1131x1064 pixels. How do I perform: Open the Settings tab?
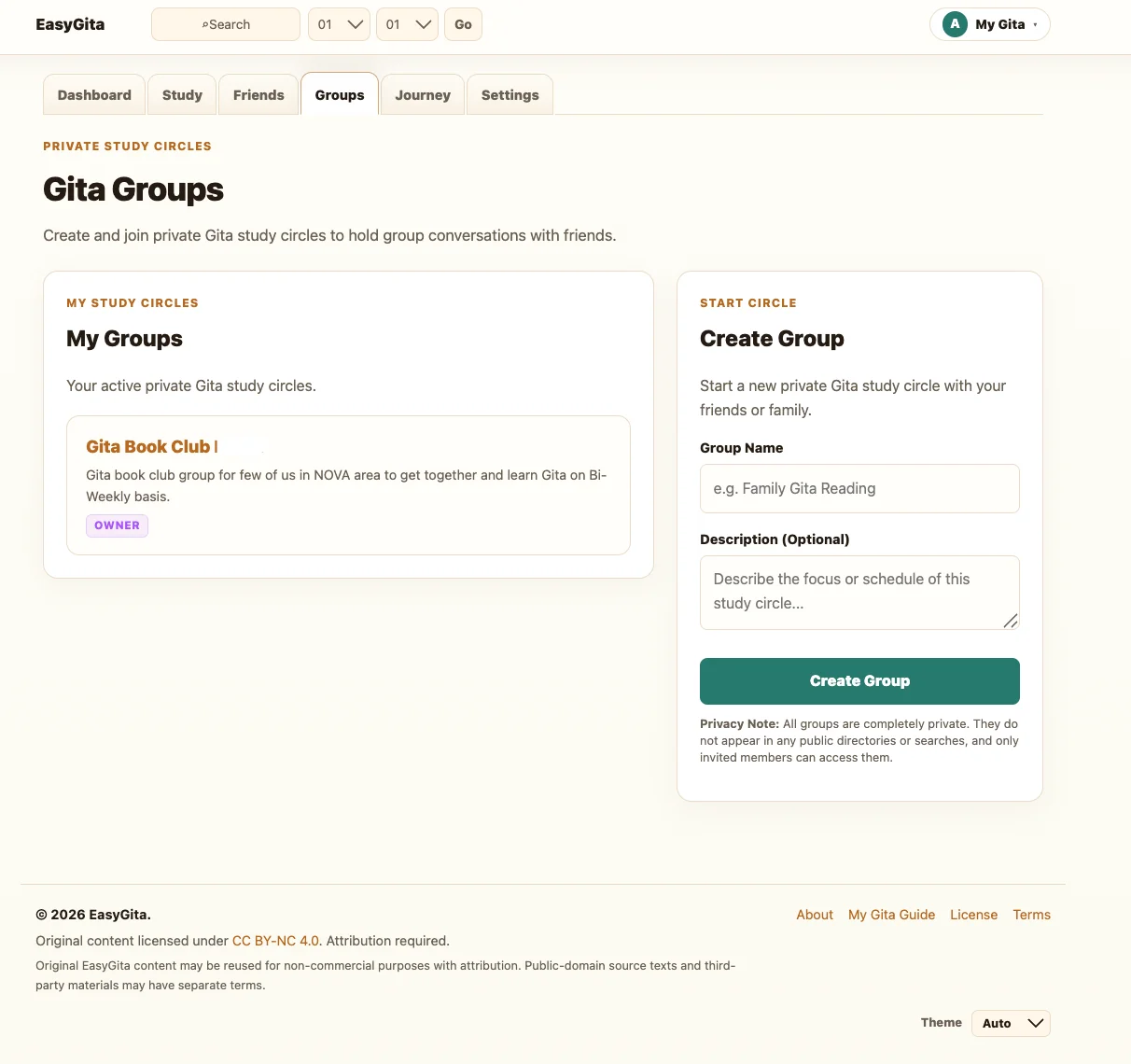tap(510, 95)
